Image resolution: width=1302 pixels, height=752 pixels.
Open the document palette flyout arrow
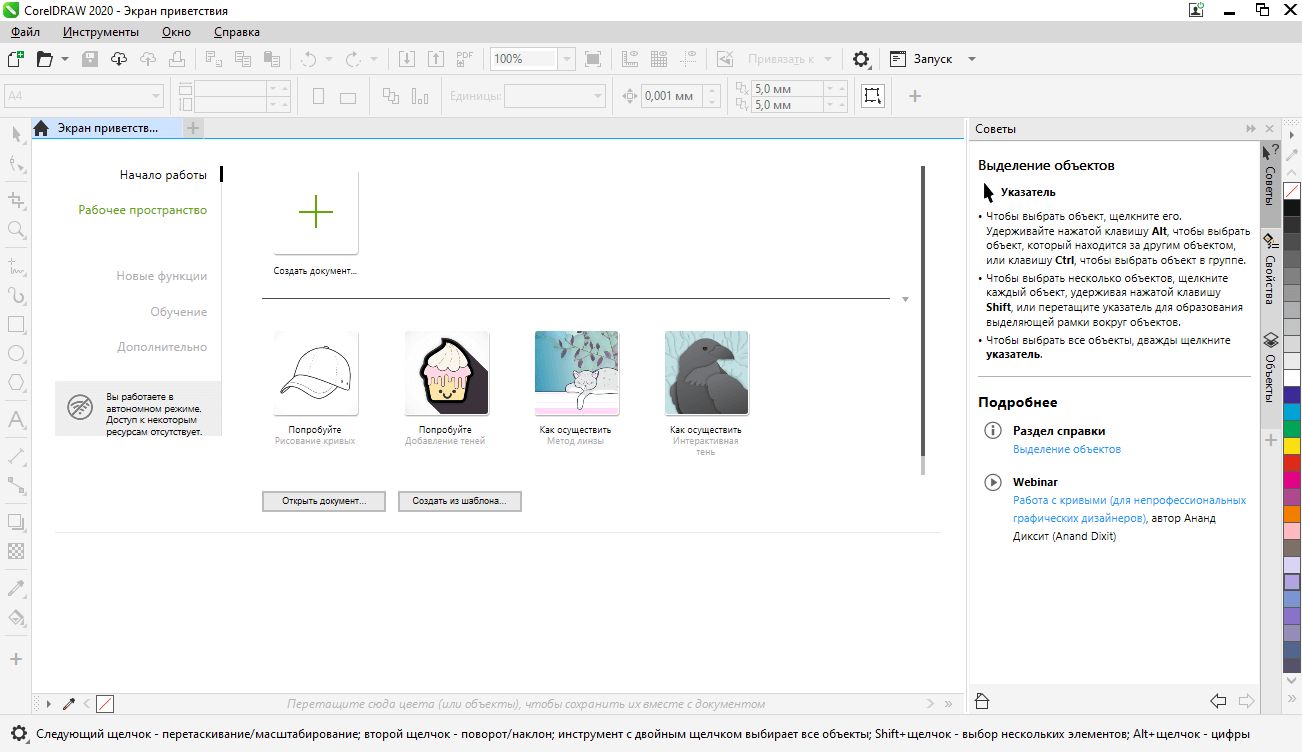[x=48, y=704]
